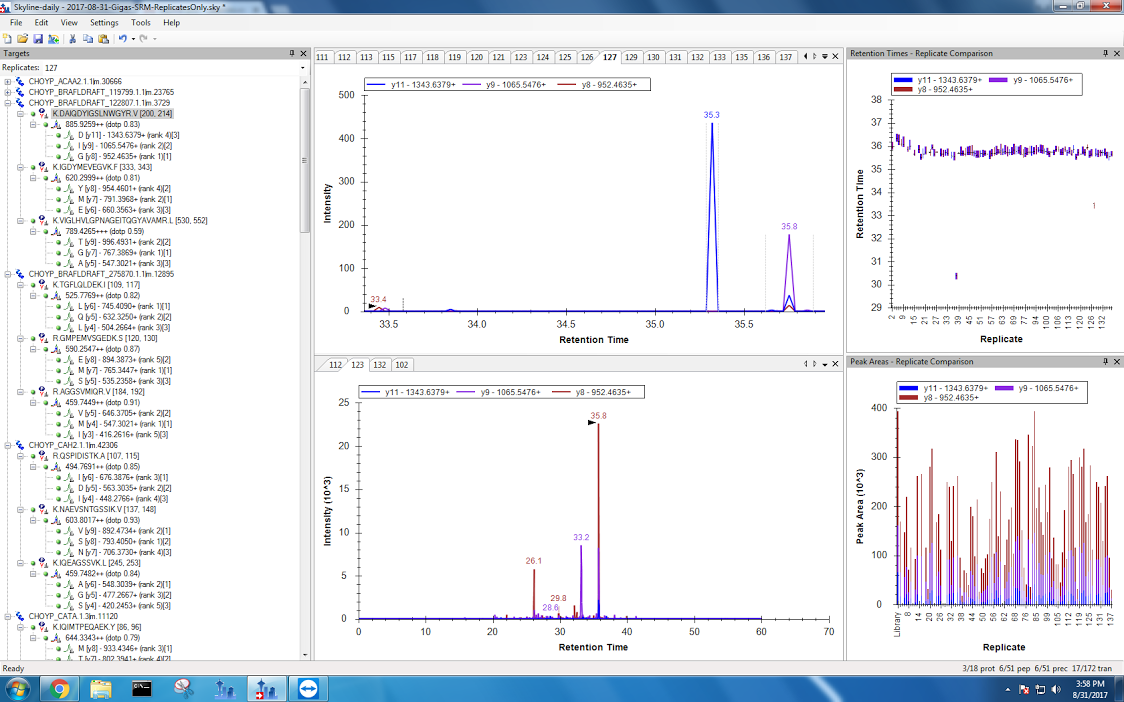Expand the CHOYP_ACAA2.1.1 protein node

pyautogui.click(x=8, y=81)
